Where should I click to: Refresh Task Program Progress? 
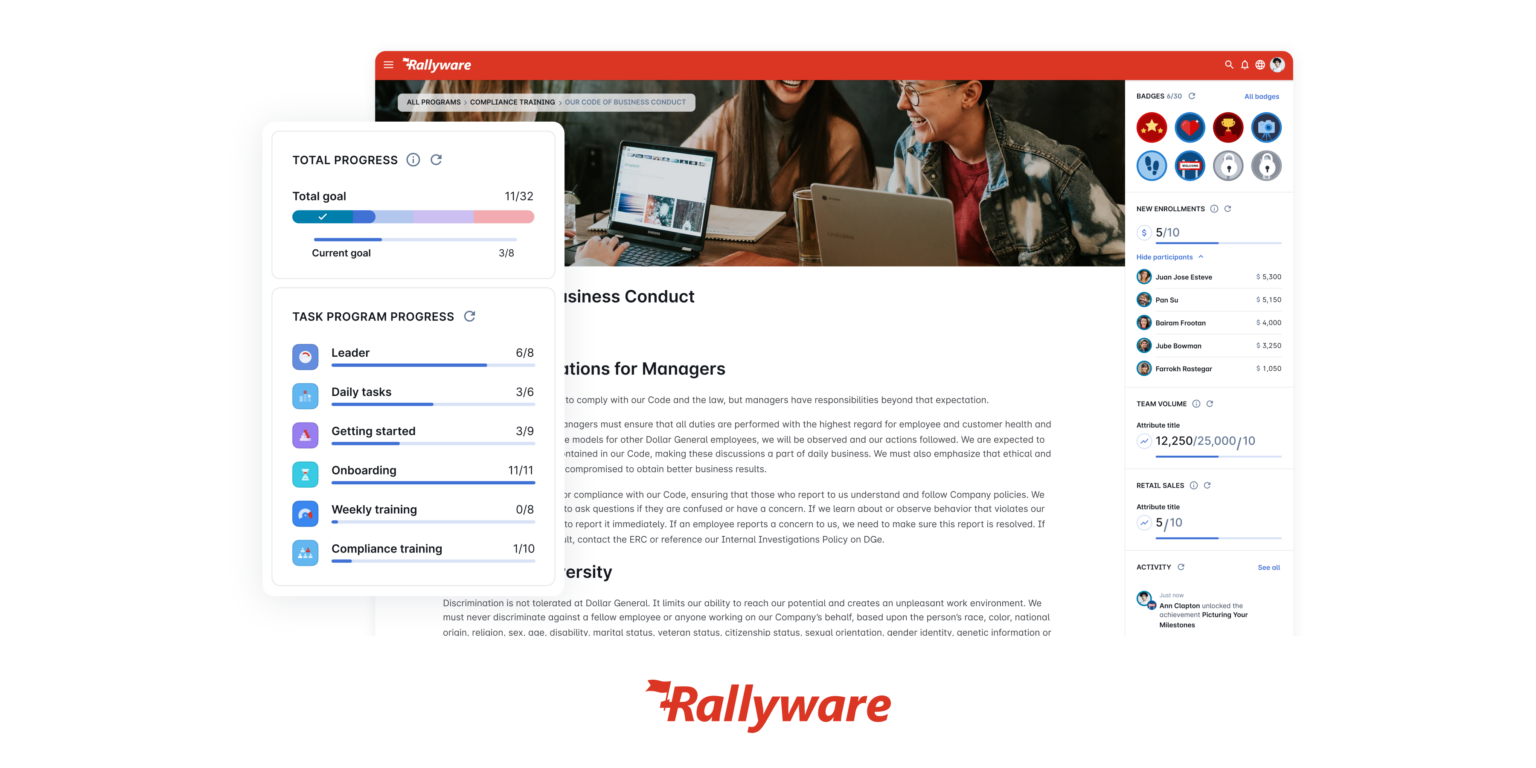point(470,316)
